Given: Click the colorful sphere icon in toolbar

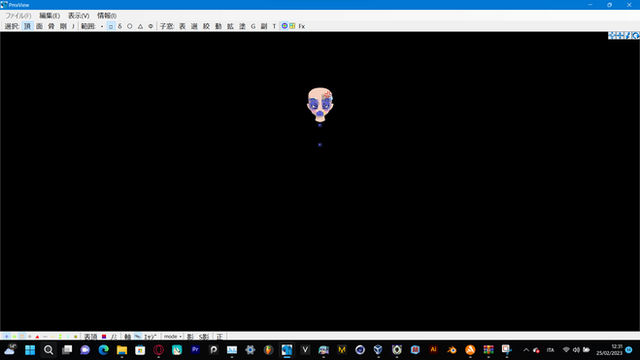Looking at the screenshot, I should (284, 26).
